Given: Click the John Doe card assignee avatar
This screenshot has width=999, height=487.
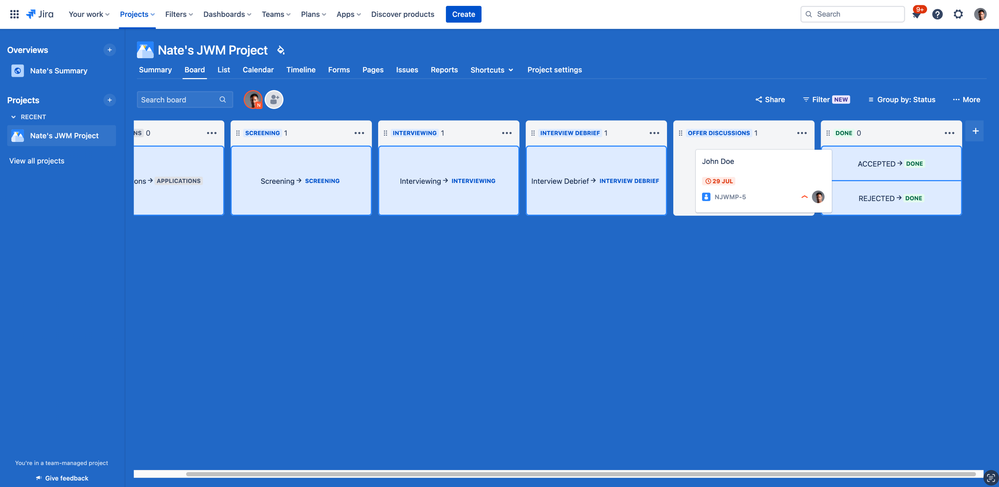Looking at the screenshot, I should click(818, 197).
